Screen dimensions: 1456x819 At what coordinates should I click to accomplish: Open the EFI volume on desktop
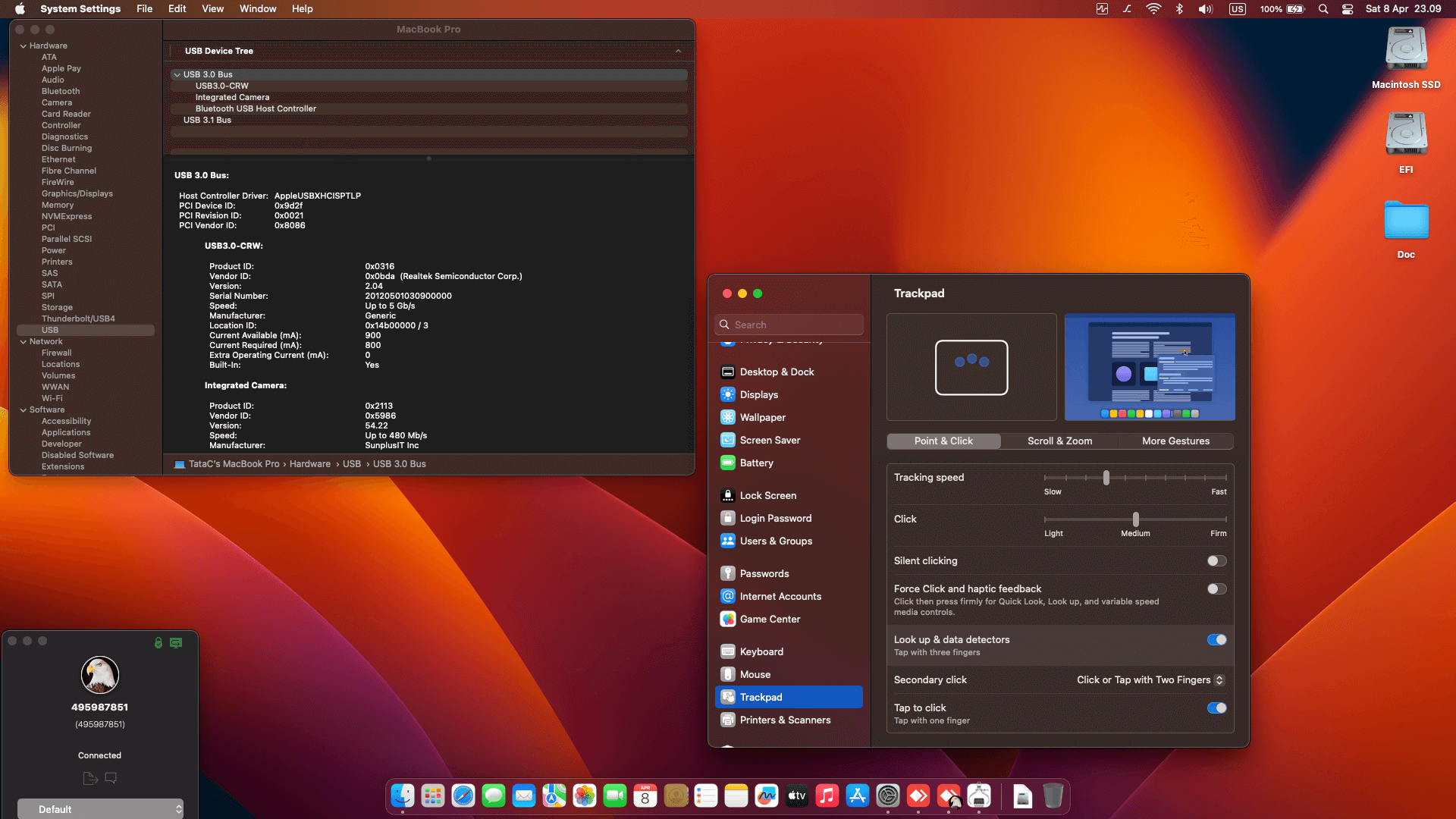[x=1406, y=143]
